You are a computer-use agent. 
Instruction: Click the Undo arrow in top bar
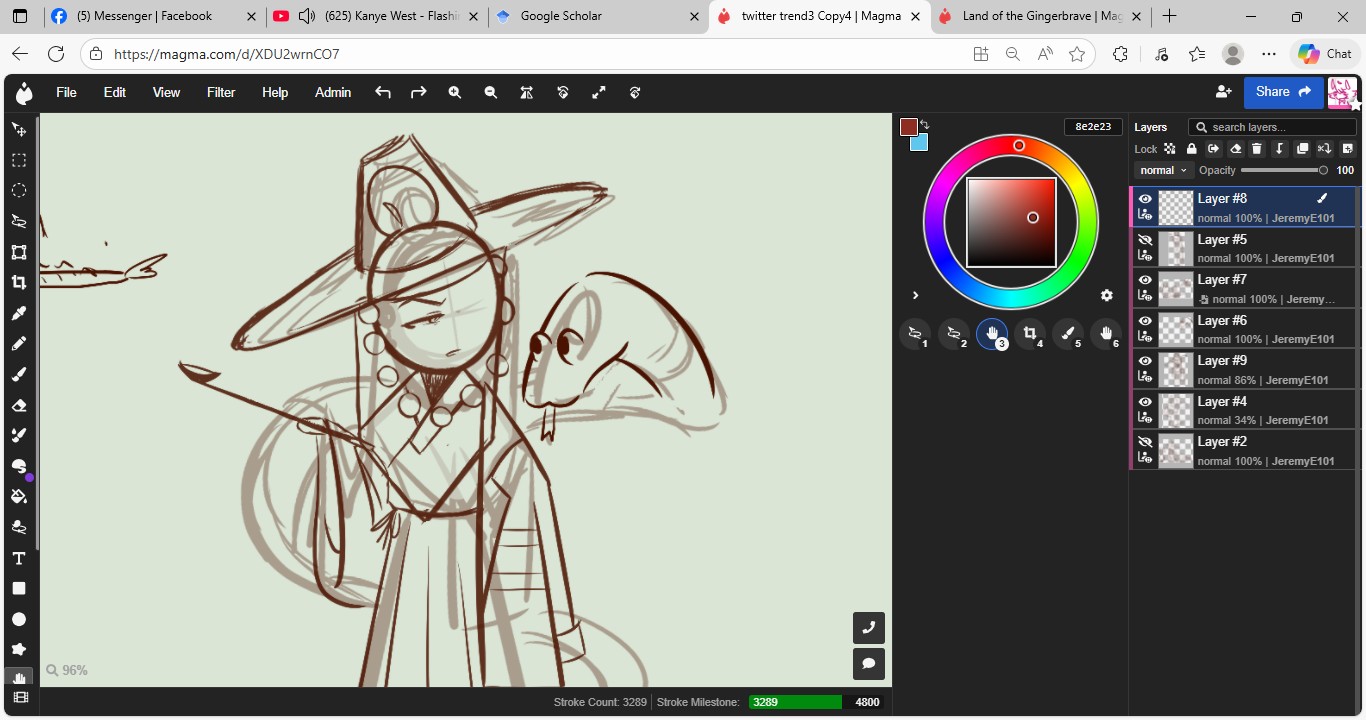point(382,93)
